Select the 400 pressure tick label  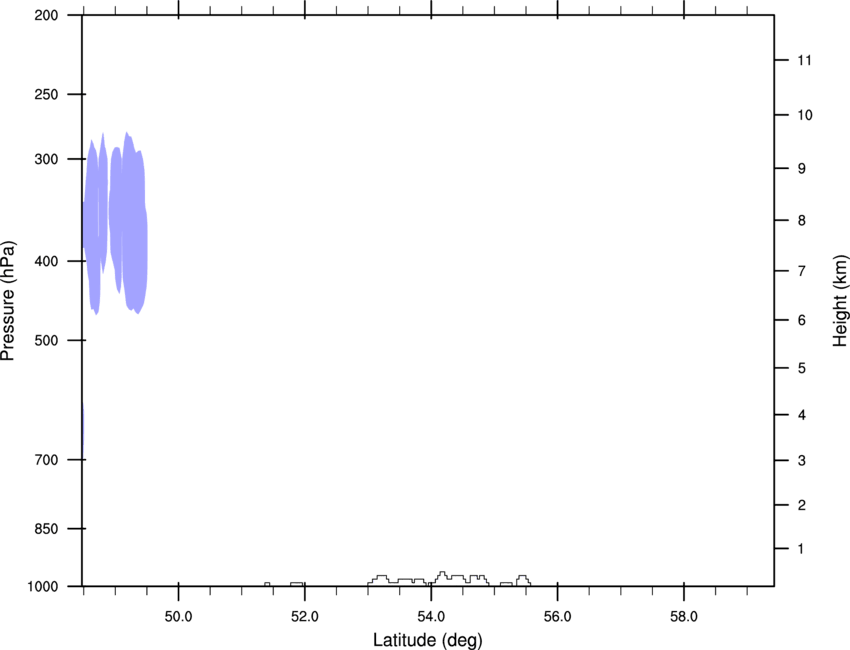46,261
